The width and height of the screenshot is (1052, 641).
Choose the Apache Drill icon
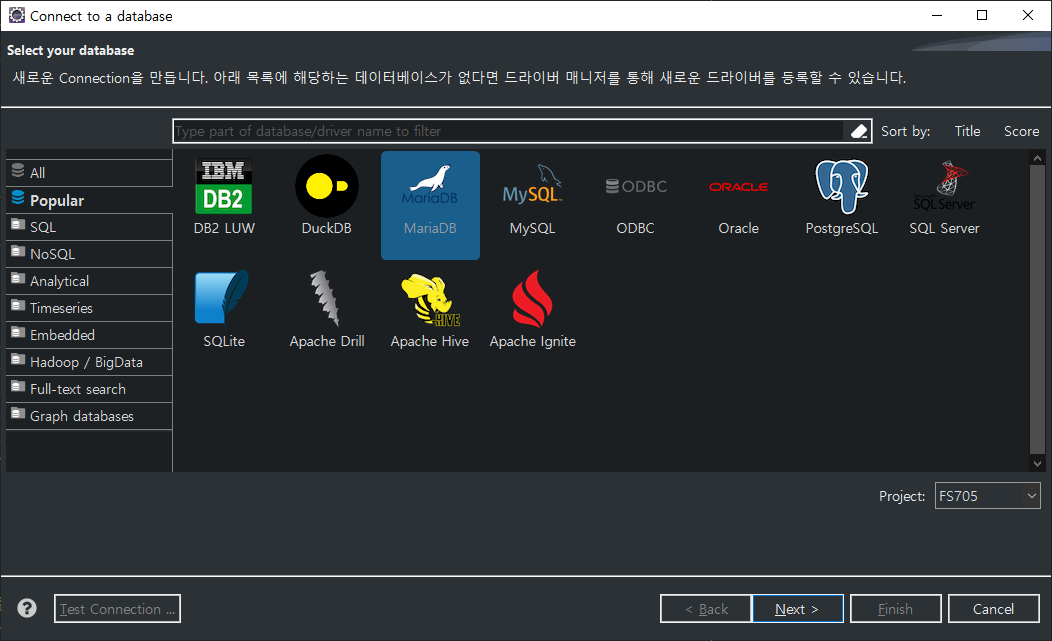(x=326, y=299)
